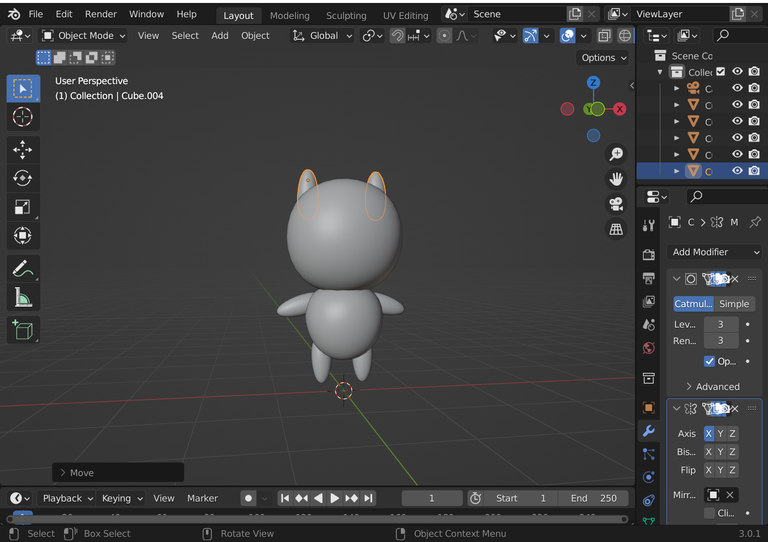768x542 pixels.
Task: Activate the Annotate tool
Action: point(22,268)
